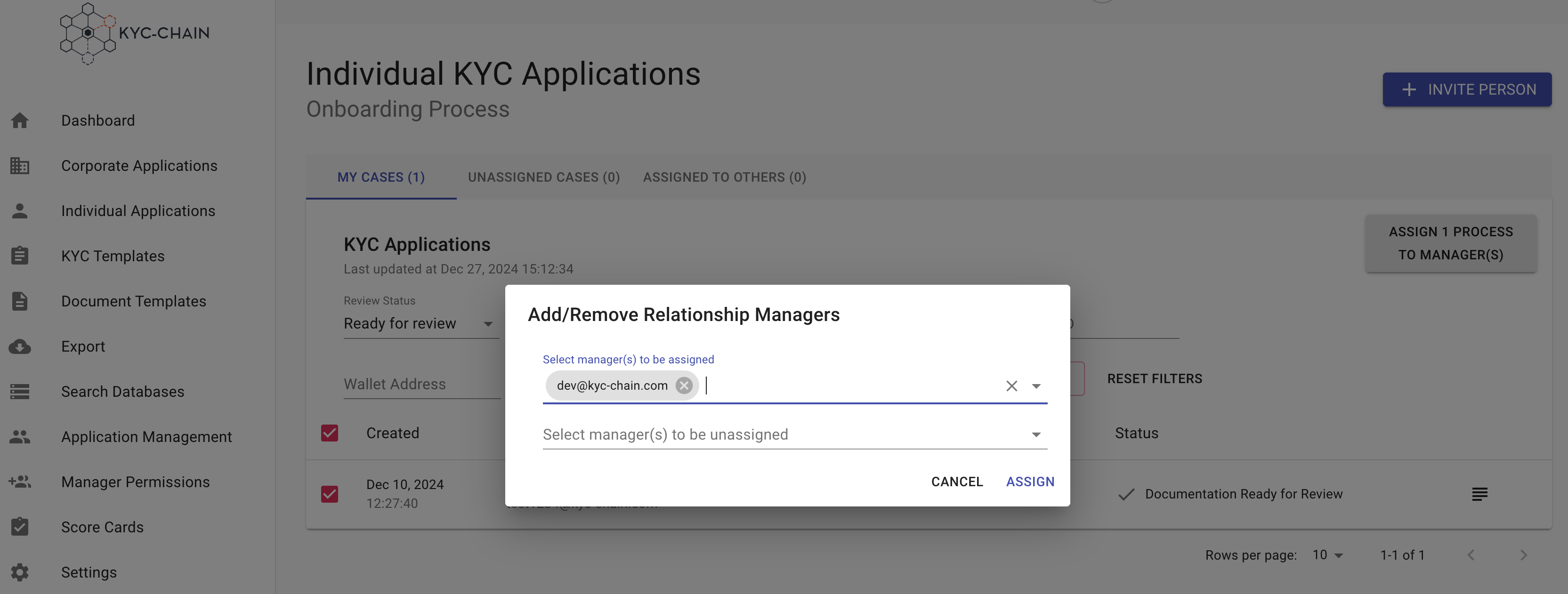Switch to My Cases (1) tab

(x=381, y=177)
